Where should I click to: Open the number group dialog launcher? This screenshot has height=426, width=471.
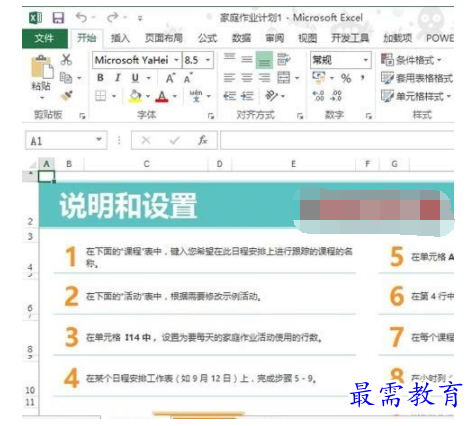pyautogui.click(x=369, y=116)
